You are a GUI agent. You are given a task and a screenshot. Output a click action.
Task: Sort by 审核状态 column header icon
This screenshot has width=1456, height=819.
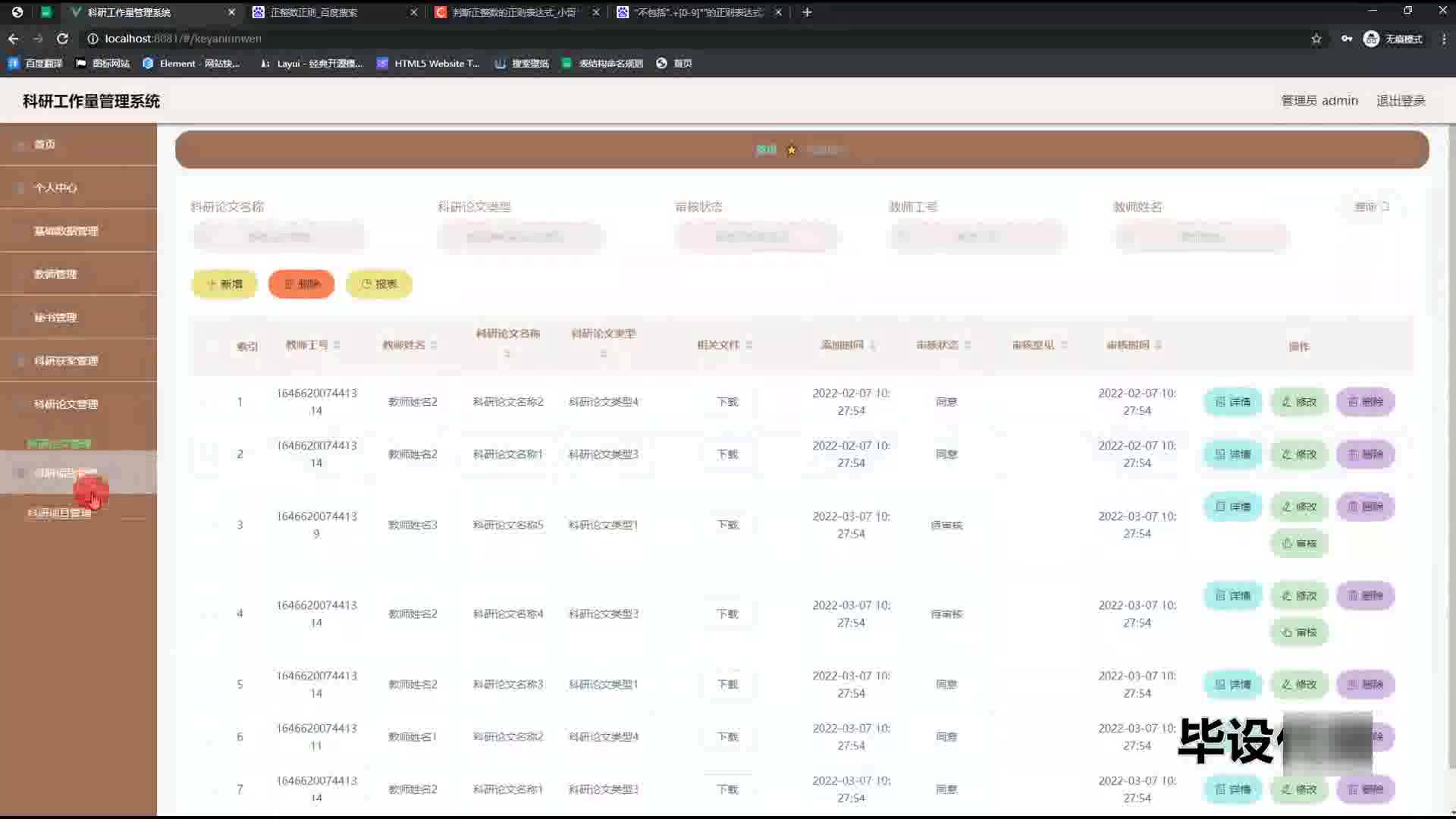(x=968, y=346)
